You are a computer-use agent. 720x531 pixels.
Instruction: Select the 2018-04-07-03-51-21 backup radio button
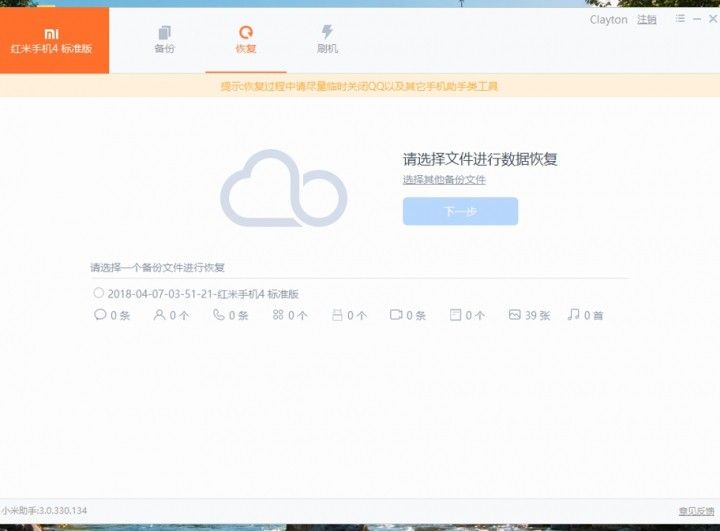[98, 293]
